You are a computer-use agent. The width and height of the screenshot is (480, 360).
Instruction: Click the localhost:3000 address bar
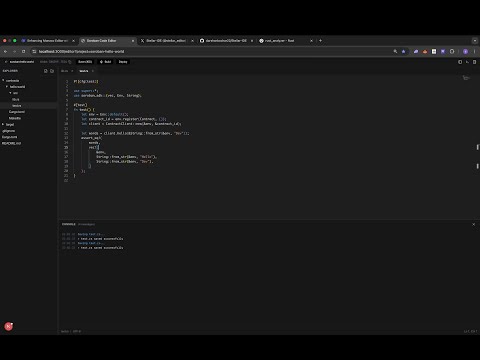coord(213,51)
